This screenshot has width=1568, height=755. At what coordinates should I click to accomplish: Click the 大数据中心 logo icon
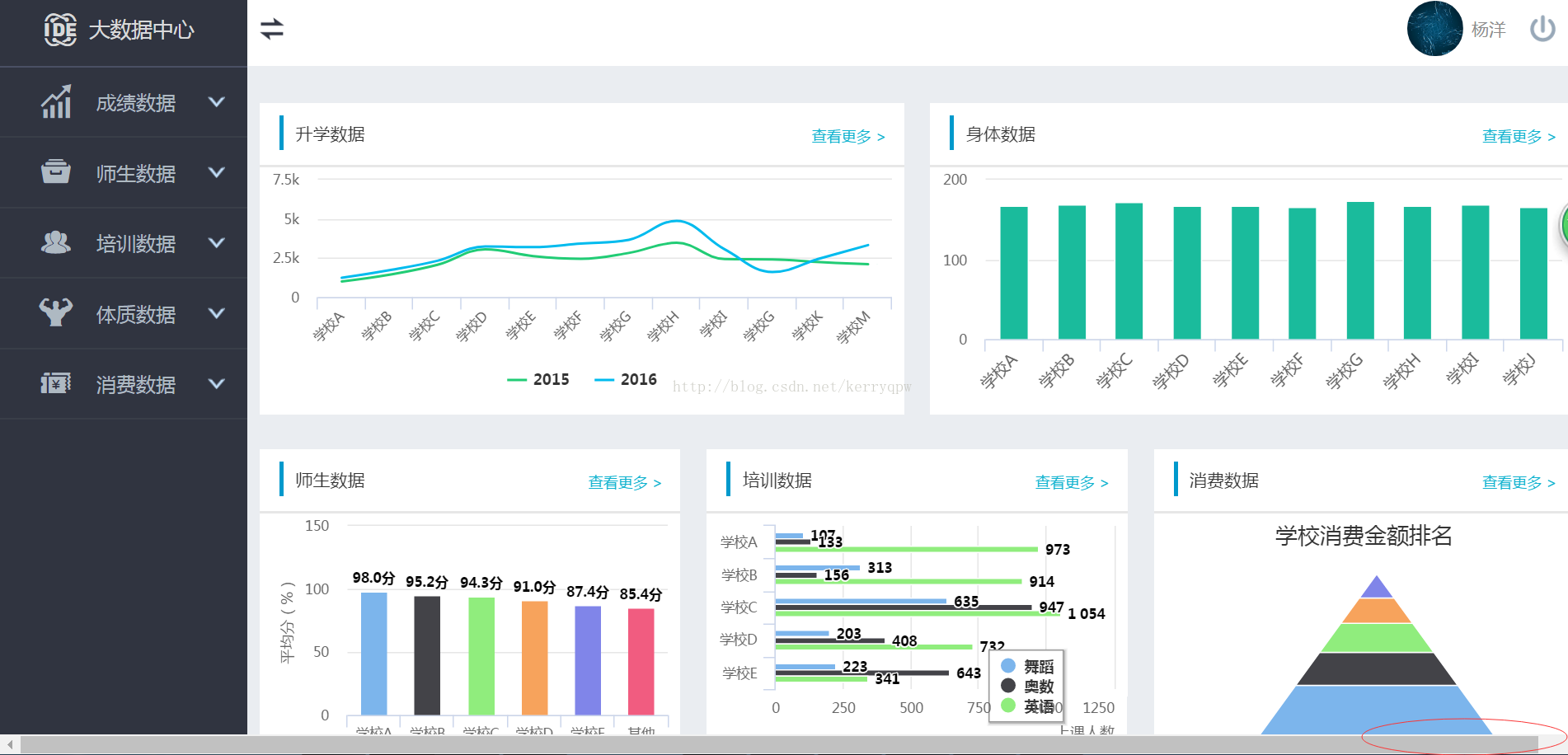click(x=60, y=30)
